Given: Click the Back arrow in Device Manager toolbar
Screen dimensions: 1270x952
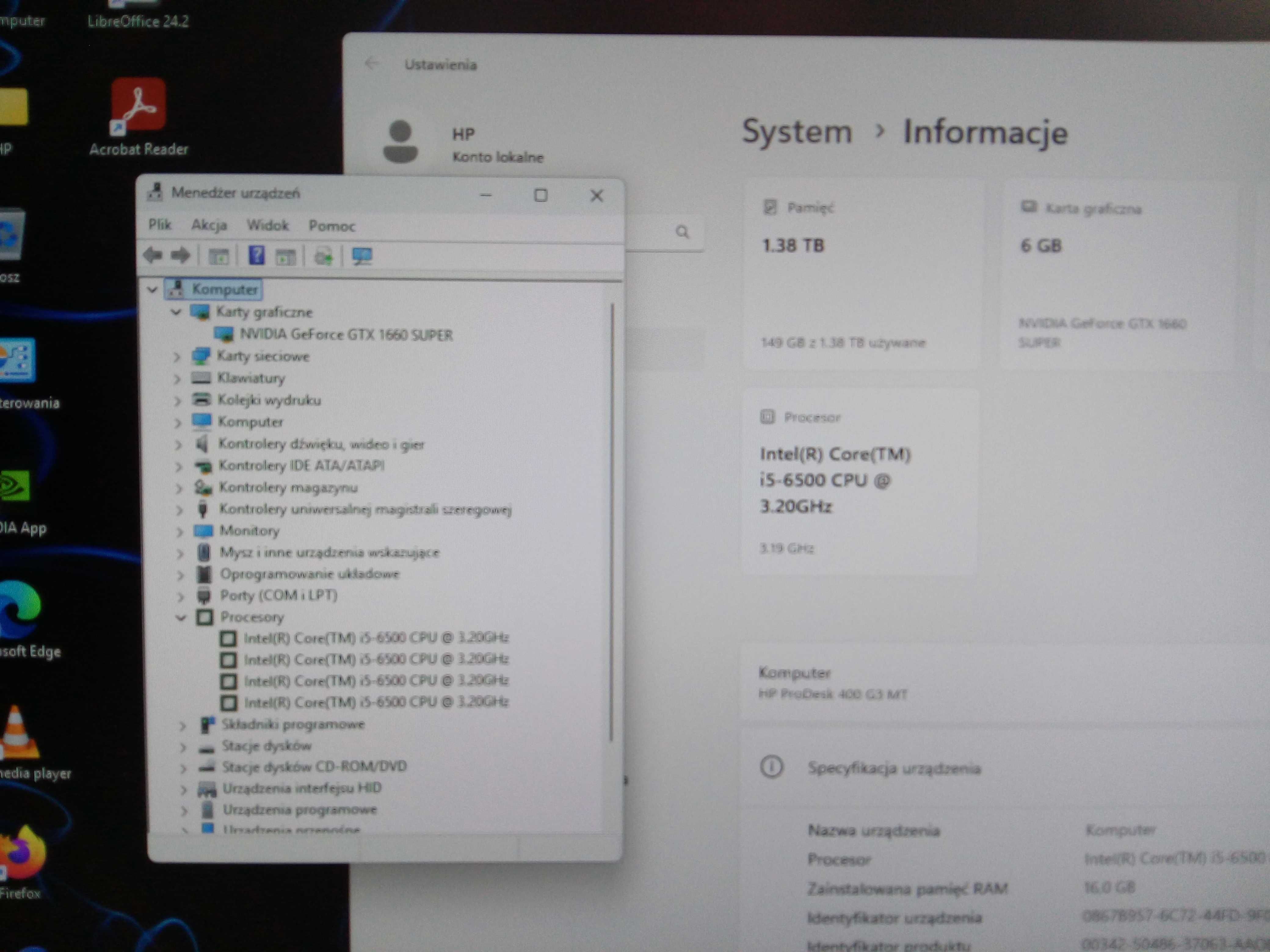Looking at the screenshot, I should point(153,255).
